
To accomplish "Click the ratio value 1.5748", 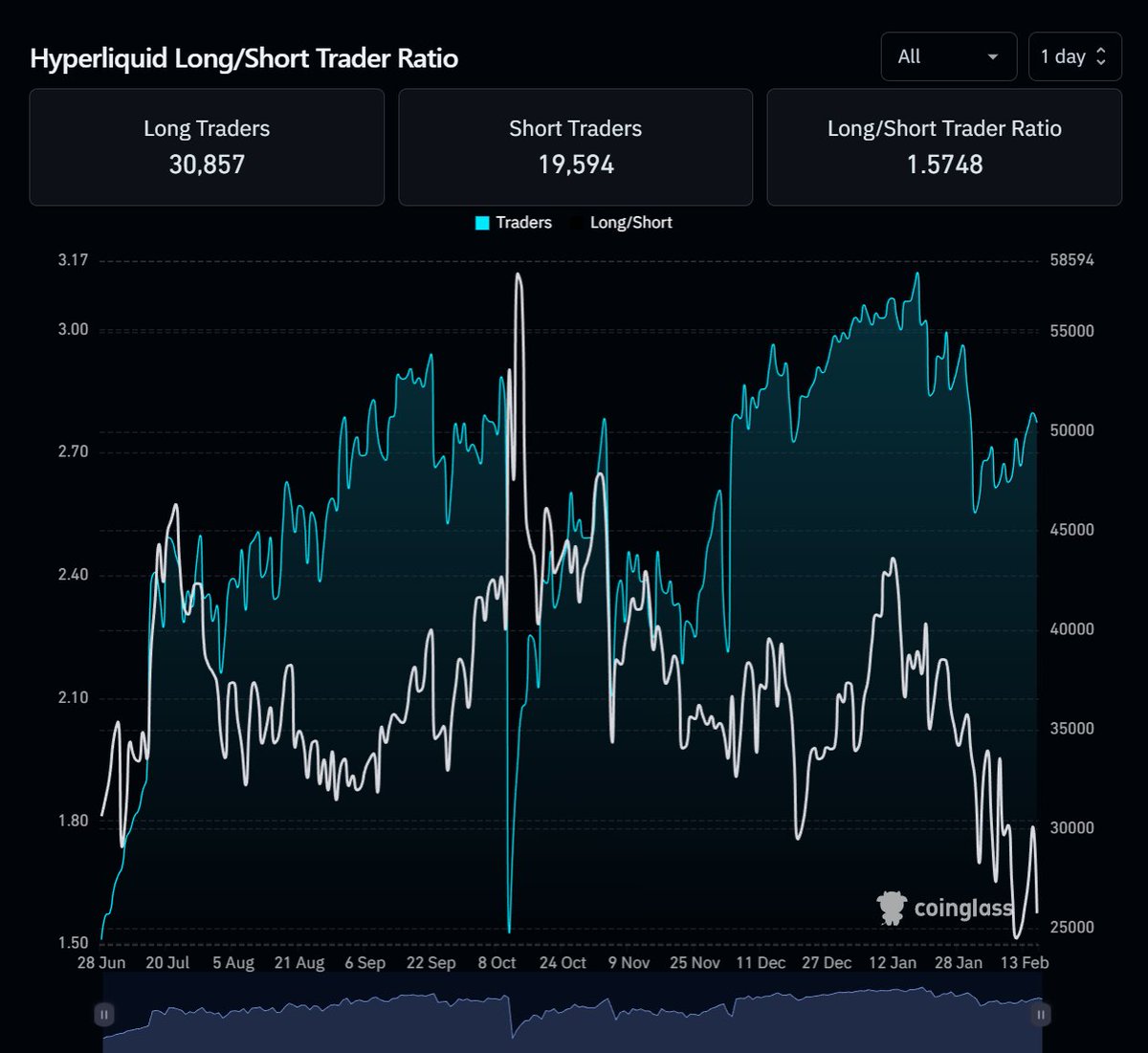I will point(944,165).
